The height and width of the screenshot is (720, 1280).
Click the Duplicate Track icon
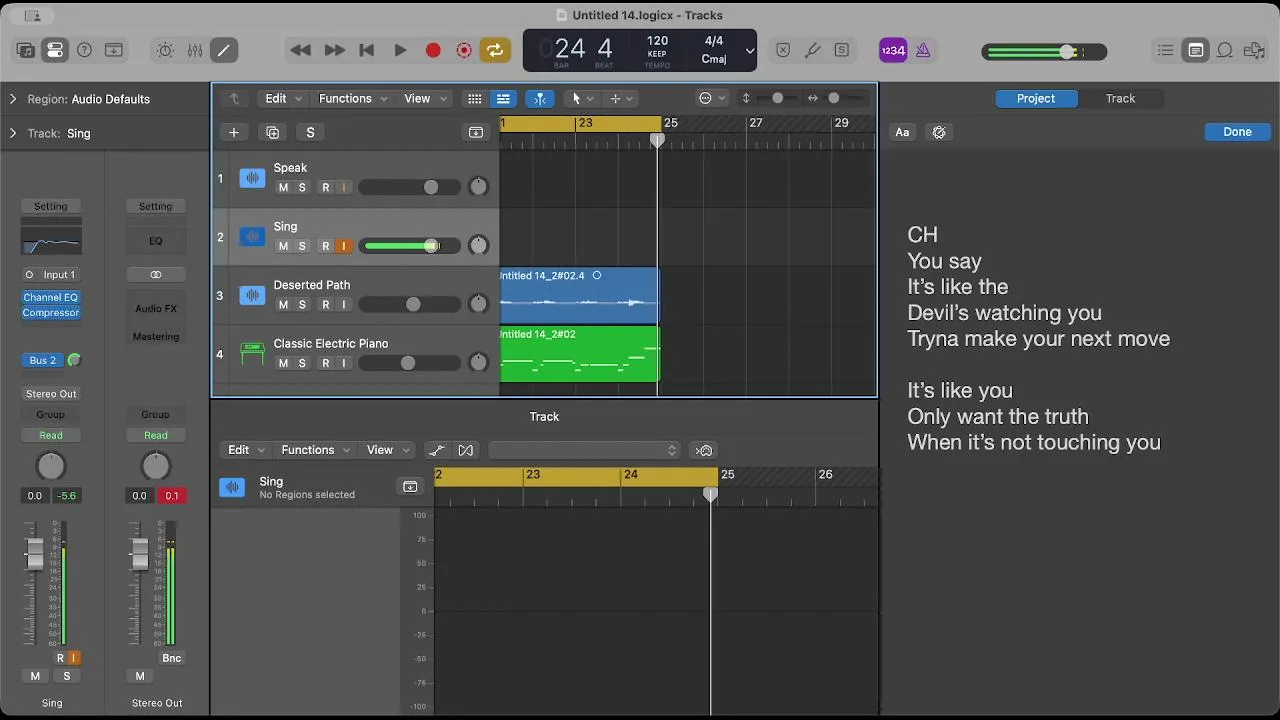click(x=272, y=132)
